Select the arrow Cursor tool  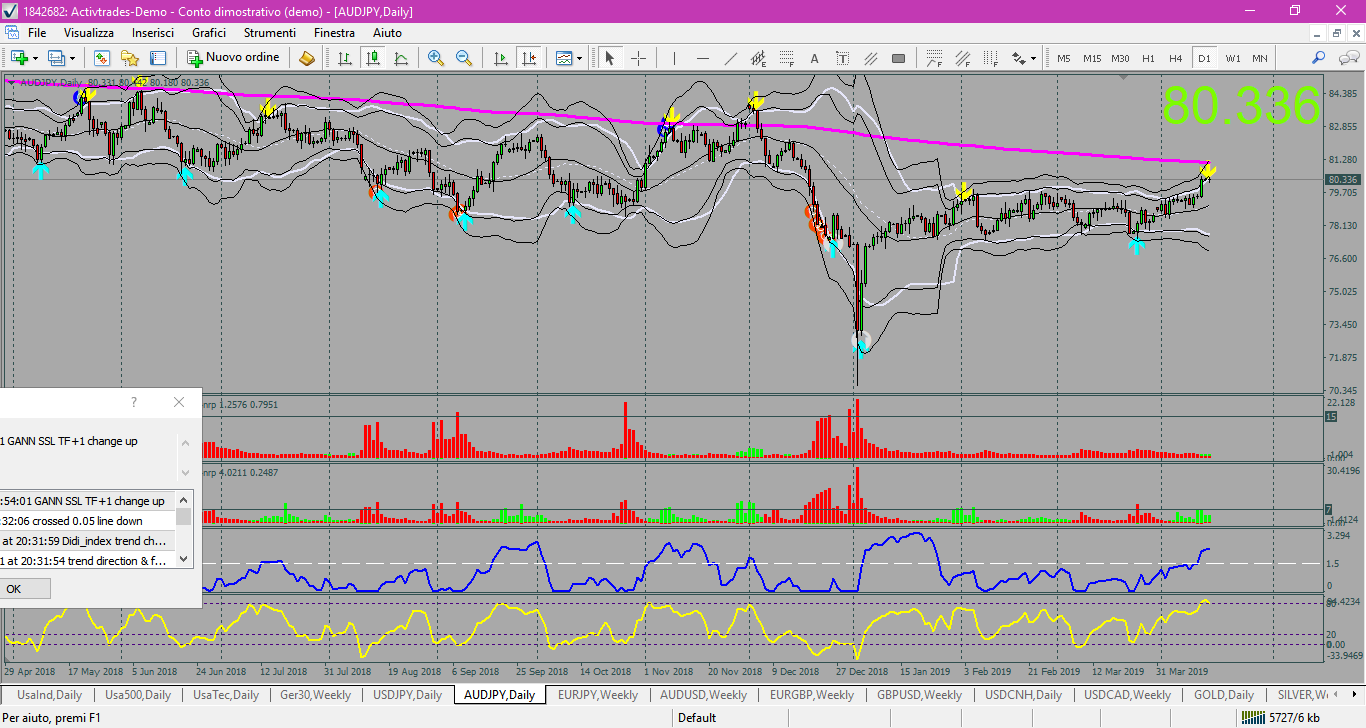[x=610, y=58]
